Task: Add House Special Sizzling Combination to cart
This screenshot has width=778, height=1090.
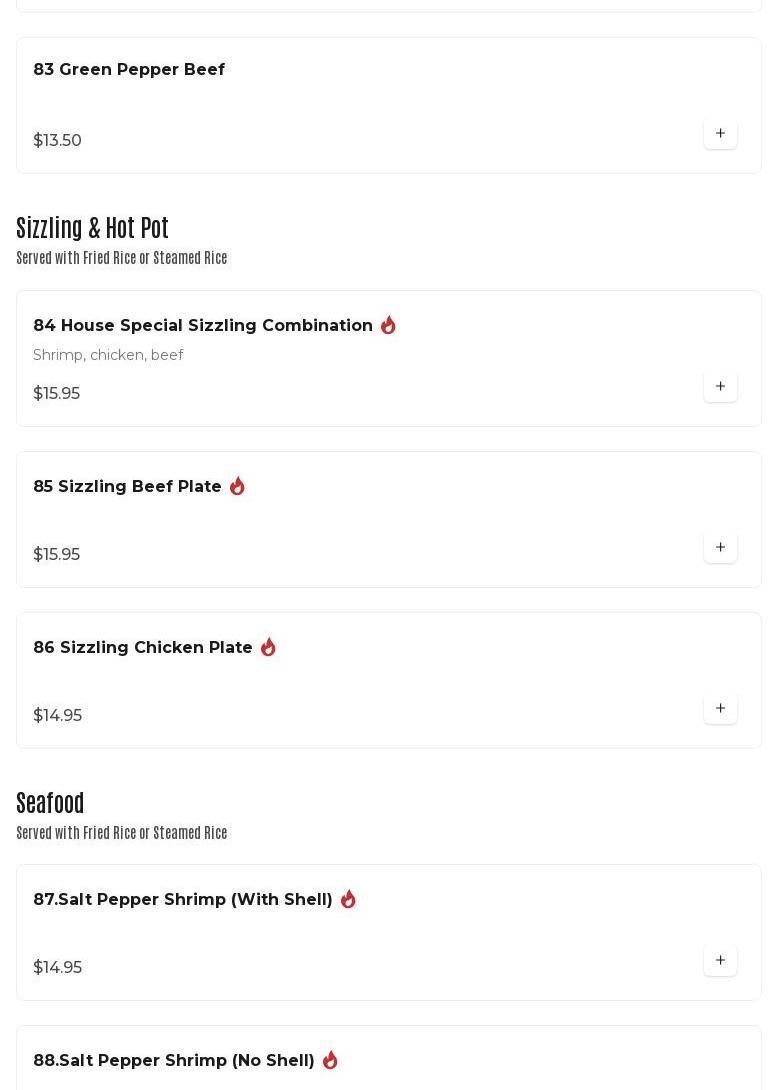Action: pyautogui.click(x=720, y=386)
